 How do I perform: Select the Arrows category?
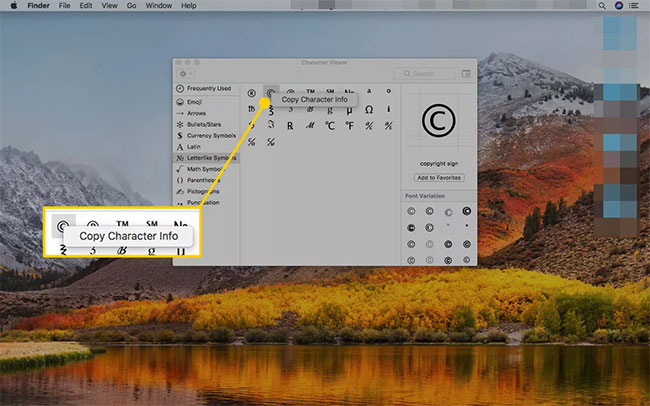(206, 113)
